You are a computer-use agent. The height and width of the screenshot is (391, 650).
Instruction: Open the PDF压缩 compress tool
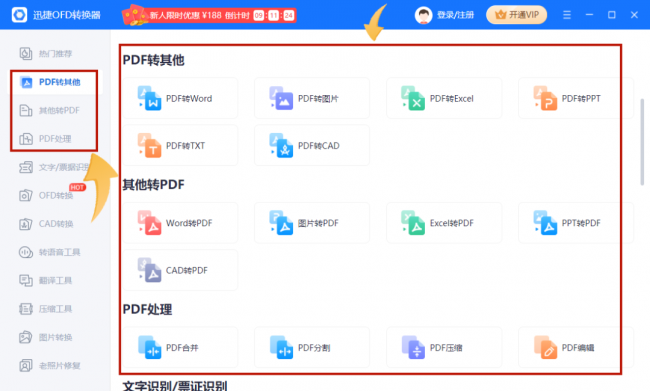(444, 347)
